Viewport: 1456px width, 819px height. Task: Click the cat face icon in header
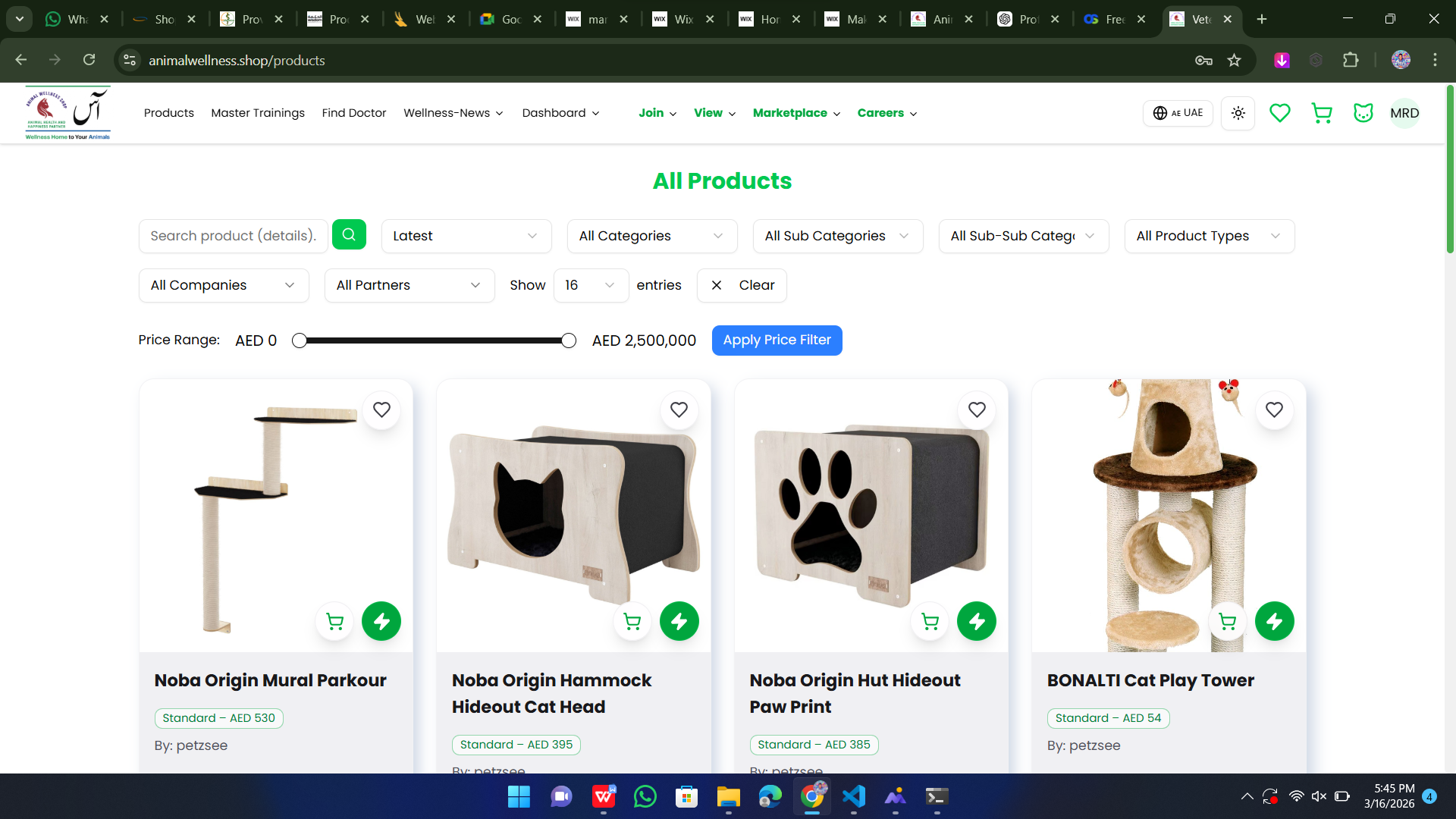(x=1363, y=113)
